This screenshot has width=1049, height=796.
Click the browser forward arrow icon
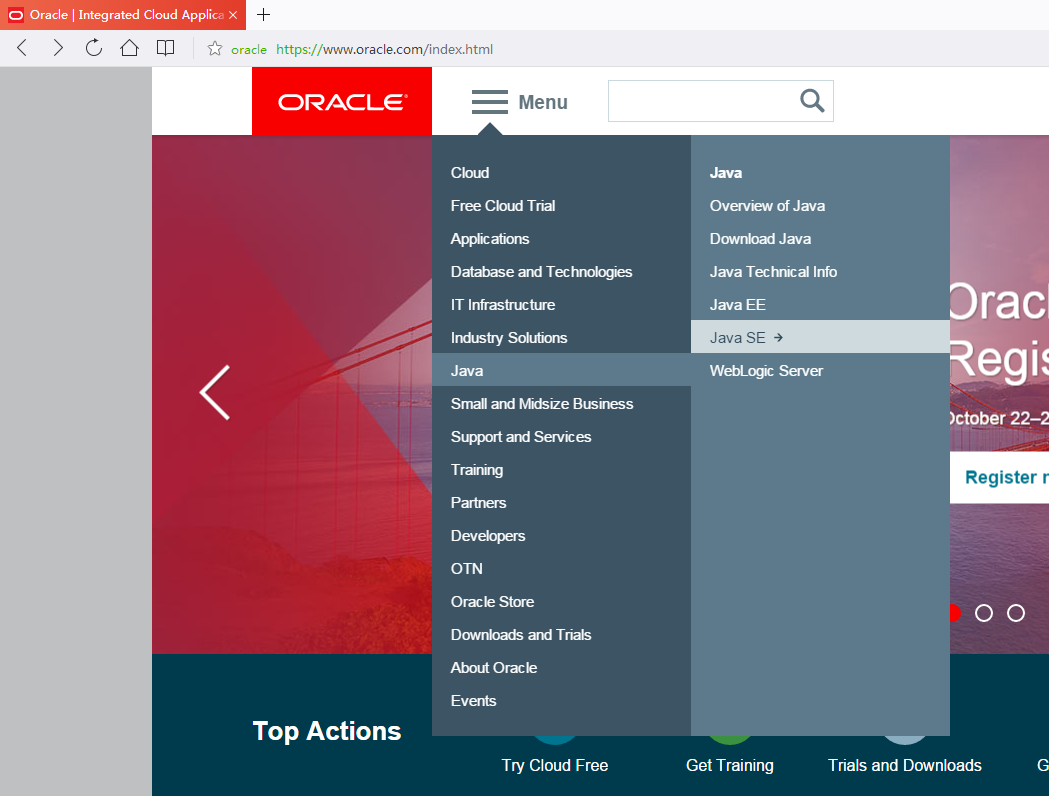coord(58,48)
